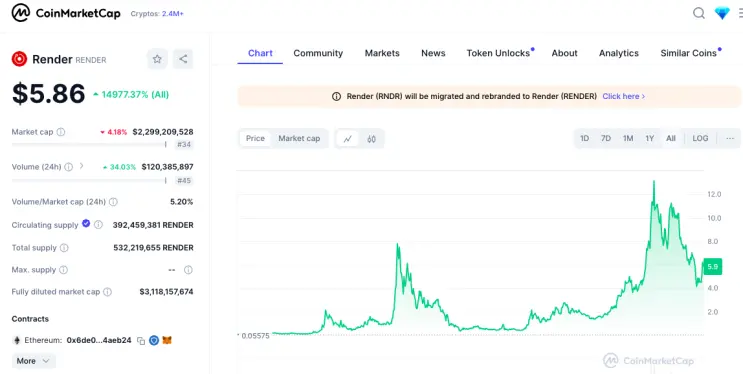Screen dimensions: 743x374
Task: Show Volume (24h) info icon
Action: click(x=69, y=167)
